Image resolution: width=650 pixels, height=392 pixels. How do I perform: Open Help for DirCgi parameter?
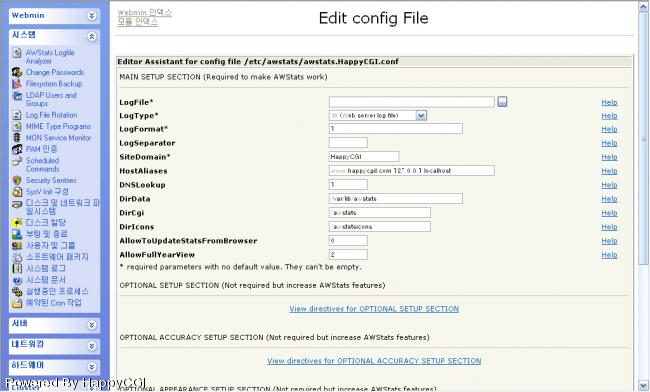coord(609,213)
